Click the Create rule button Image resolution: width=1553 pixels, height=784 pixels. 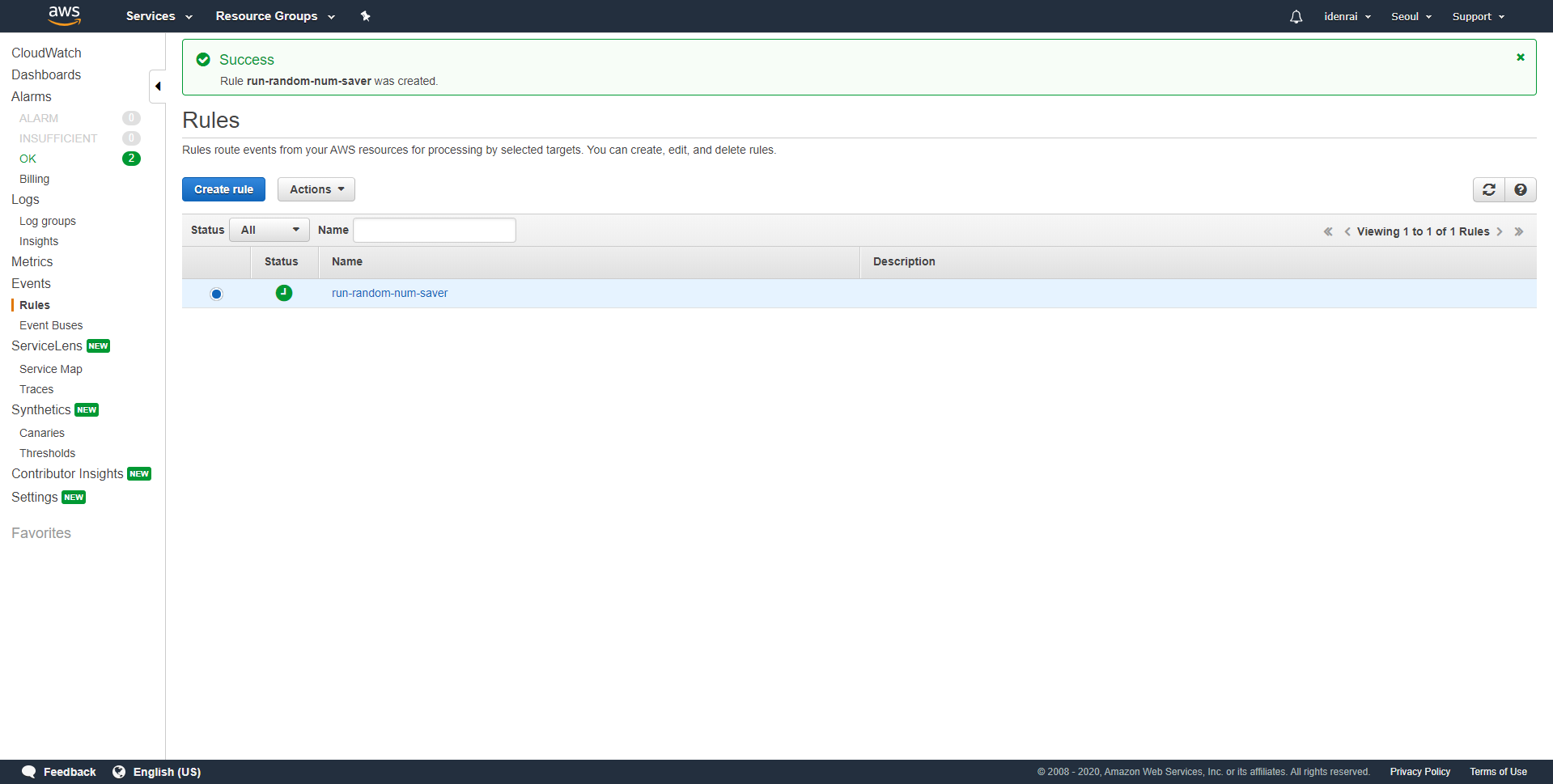223,189
